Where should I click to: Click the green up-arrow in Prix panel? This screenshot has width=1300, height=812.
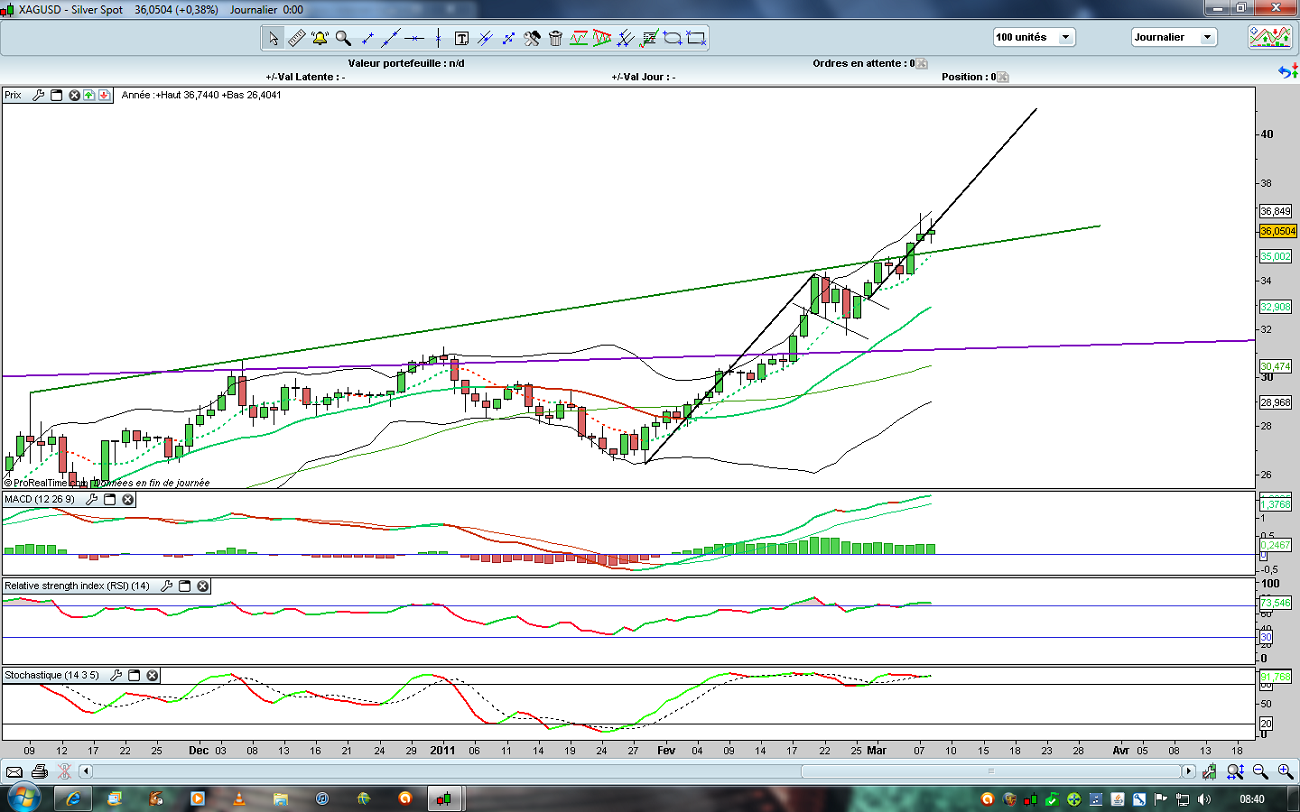(x=89, y=95)
